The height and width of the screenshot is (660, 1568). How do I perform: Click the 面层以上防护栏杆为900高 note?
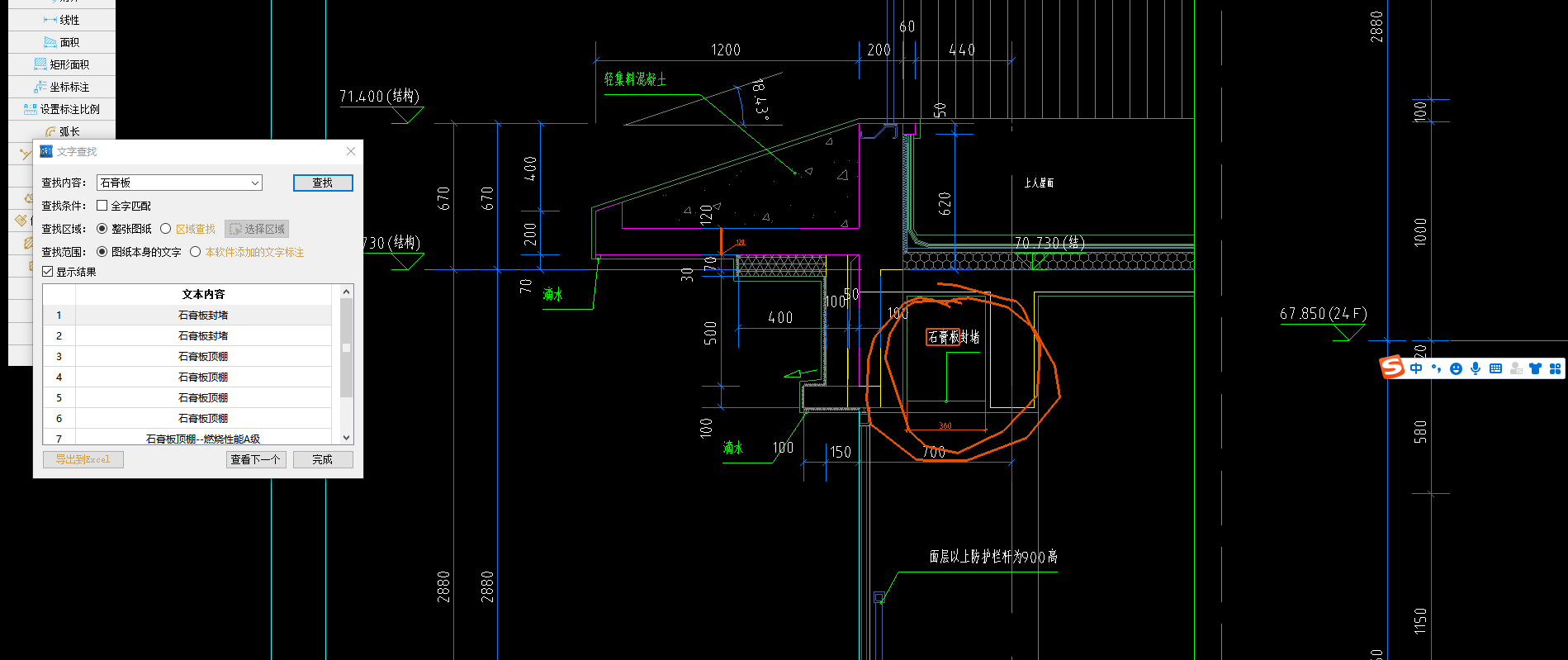(993, 557)
